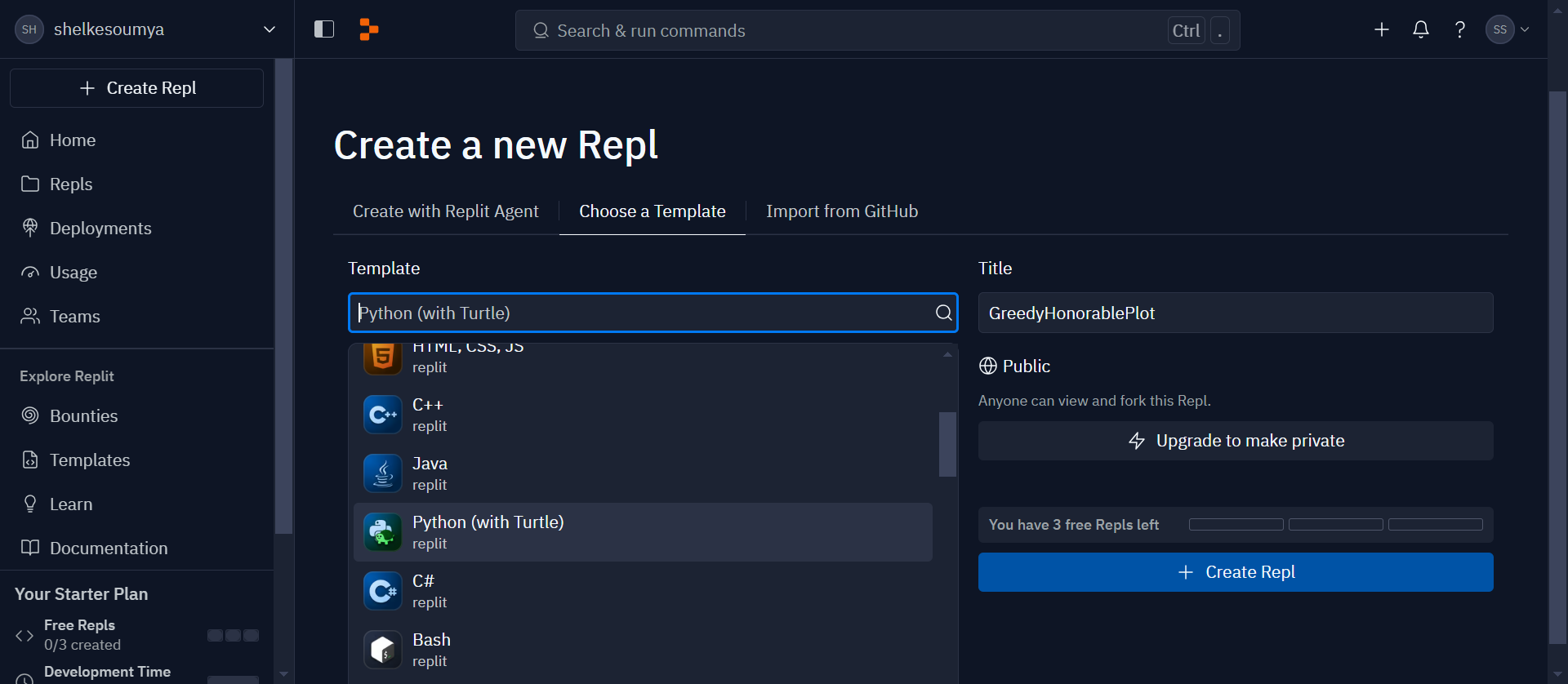Open Repls in sidebar
Viewport: 1568px width, 684px height.
click(137, 184)
